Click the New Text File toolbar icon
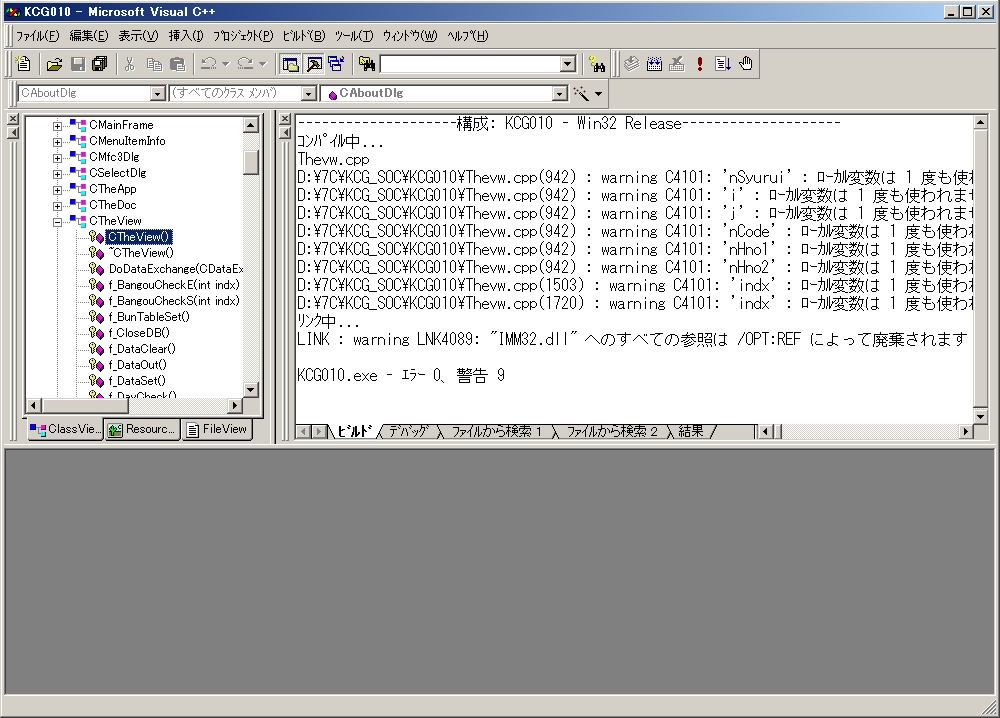This screenshot has height=718, width=1000. coord(23,64)
